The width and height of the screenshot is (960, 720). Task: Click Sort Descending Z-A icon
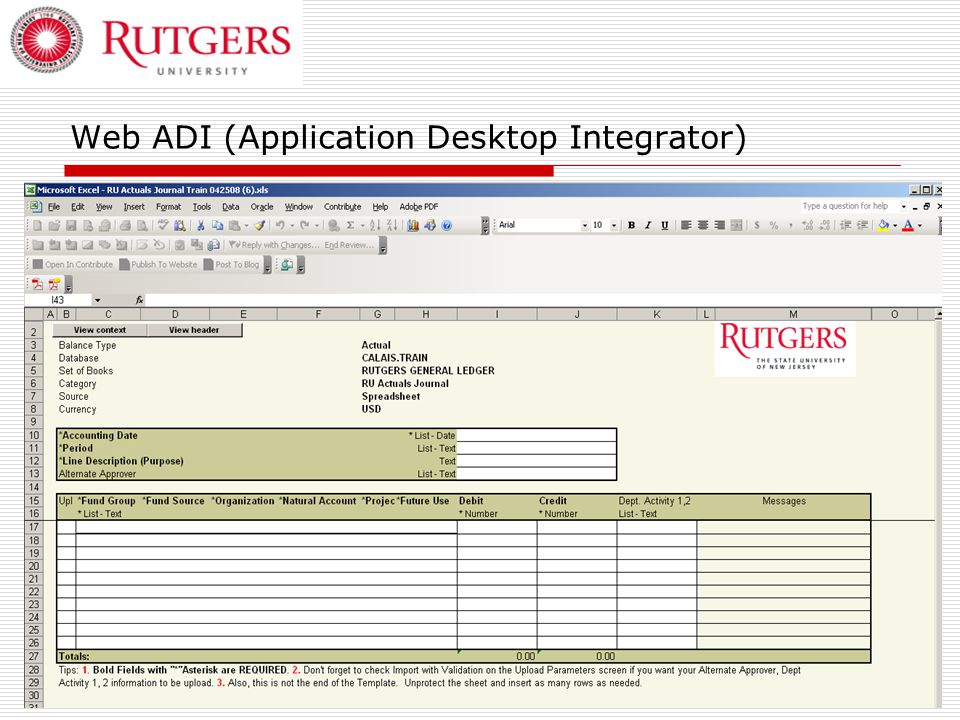[392, 225]
